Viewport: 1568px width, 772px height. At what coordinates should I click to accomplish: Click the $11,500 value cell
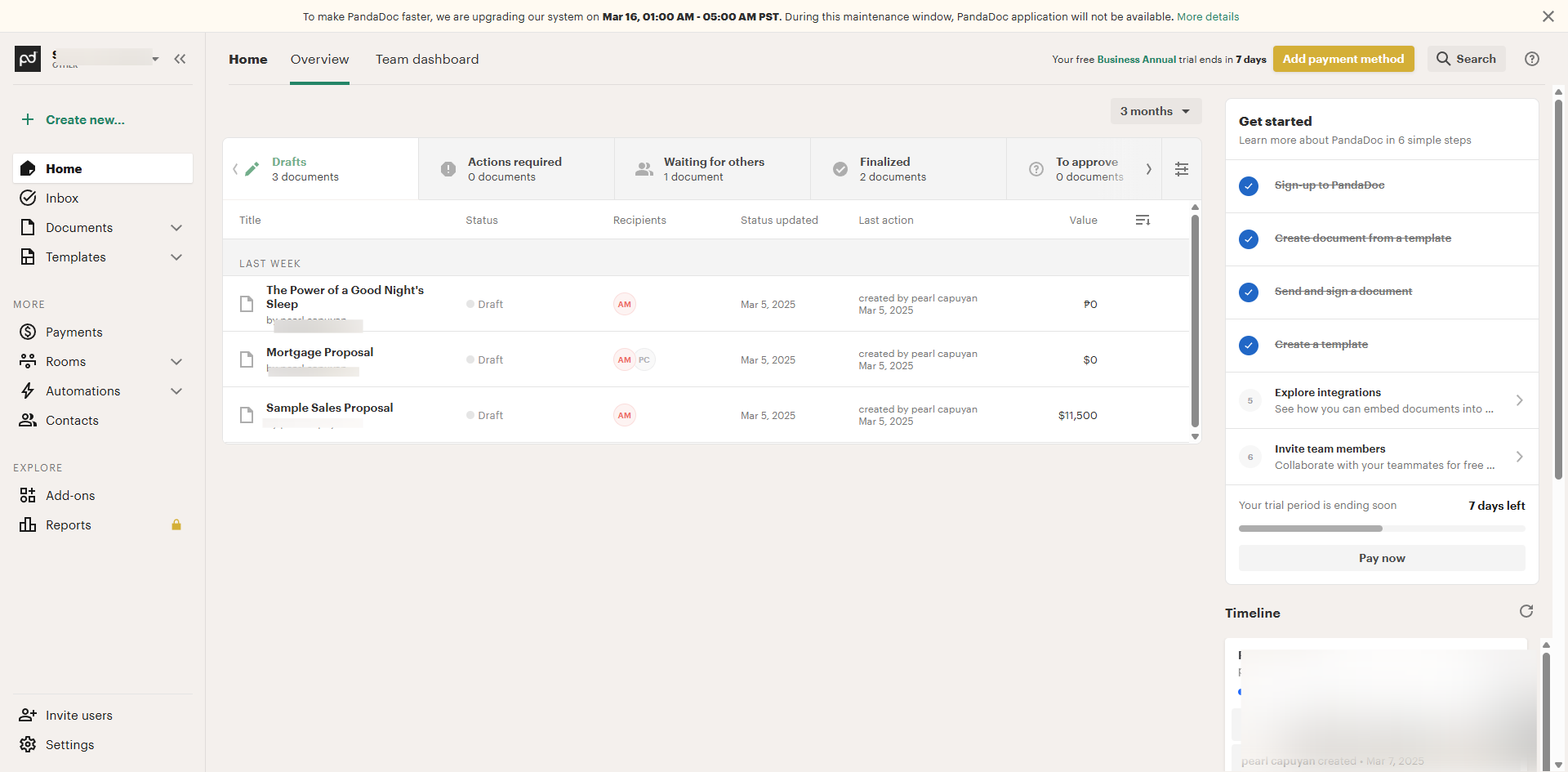point(1078,415)
